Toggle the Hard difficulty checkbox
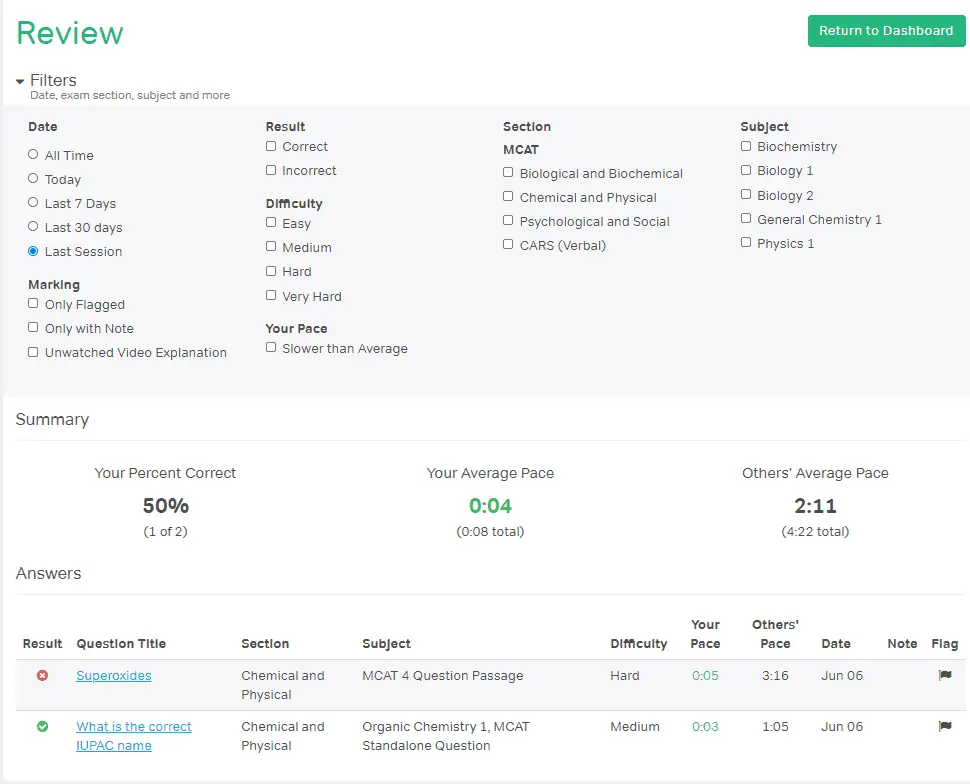This screenshot has height=784, width=970. click(271, 271)
